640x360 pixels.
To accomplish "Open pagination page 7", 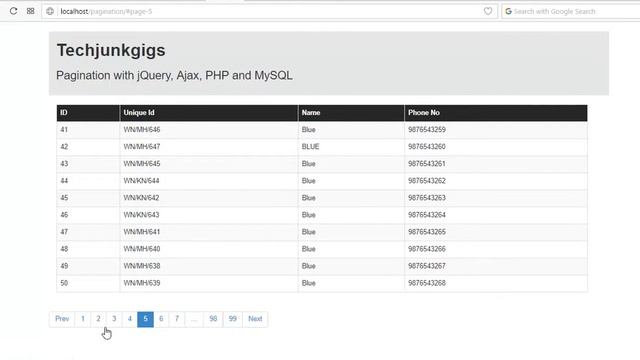I will pos(177,319).
